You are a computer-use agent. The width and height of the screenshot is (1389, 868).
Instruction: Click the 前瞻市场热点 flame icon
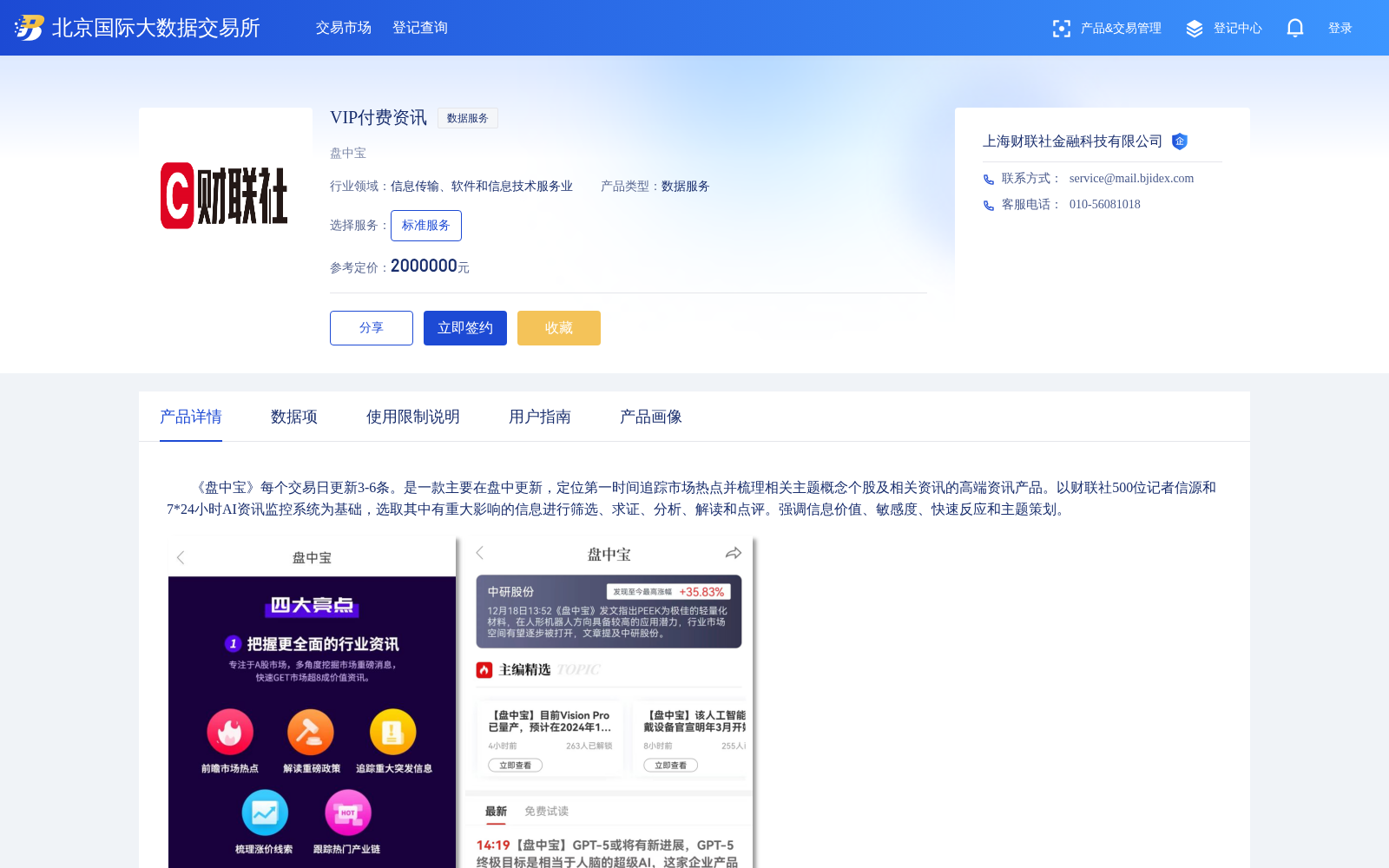[230, 732]
